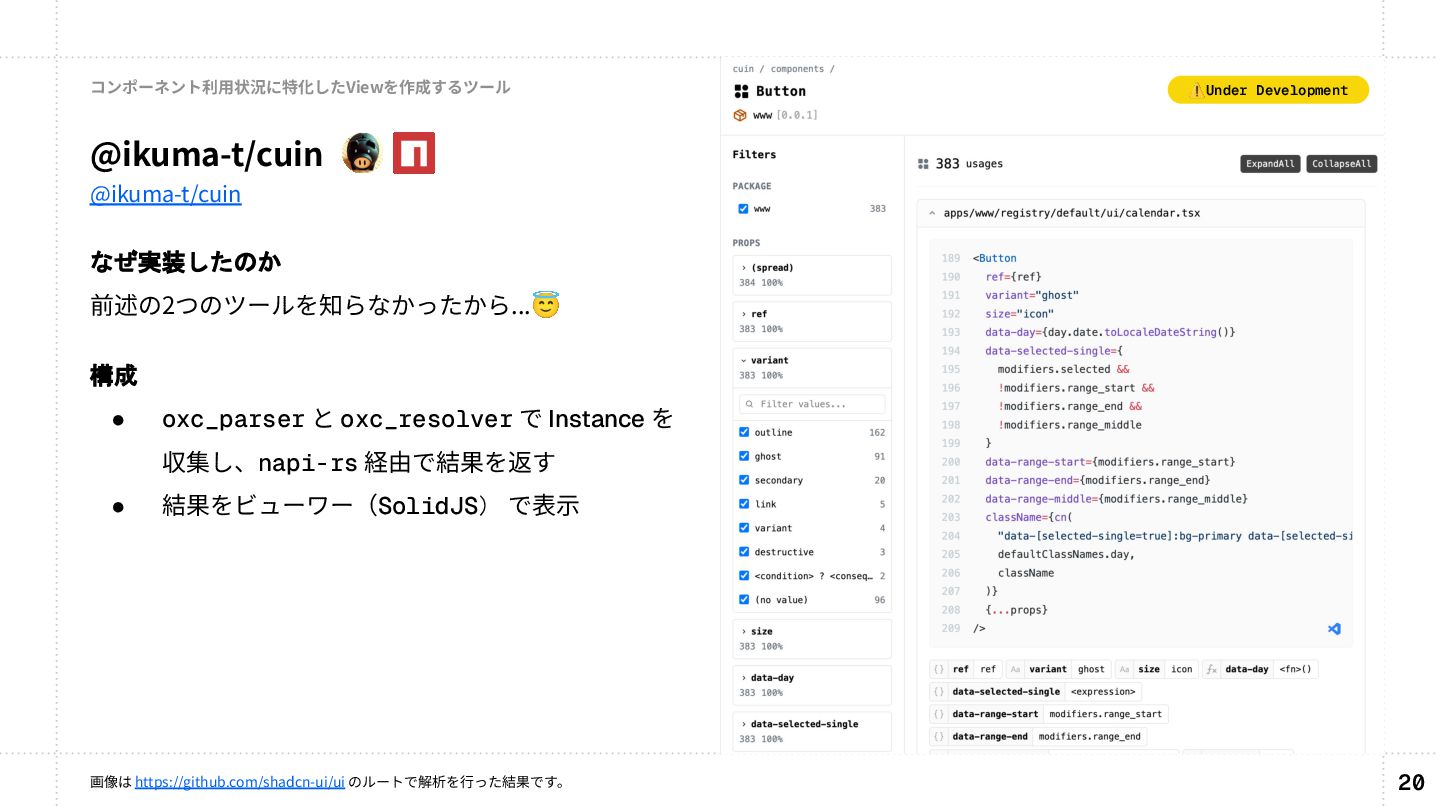Click the size icon prop tag
Viewport: 1440px width, 810px height.
(x=1157, y=669)
